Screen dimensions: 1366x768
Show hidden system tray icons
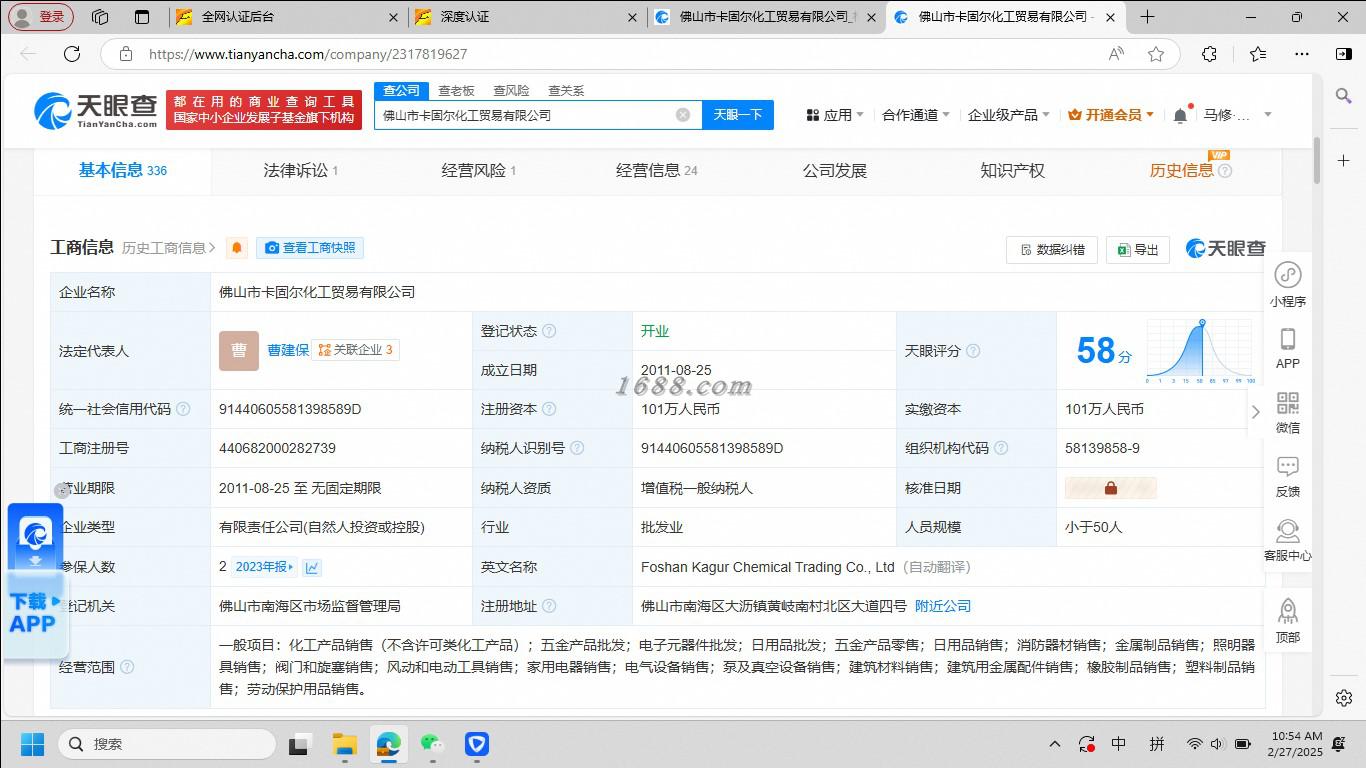click(1055, 744)
